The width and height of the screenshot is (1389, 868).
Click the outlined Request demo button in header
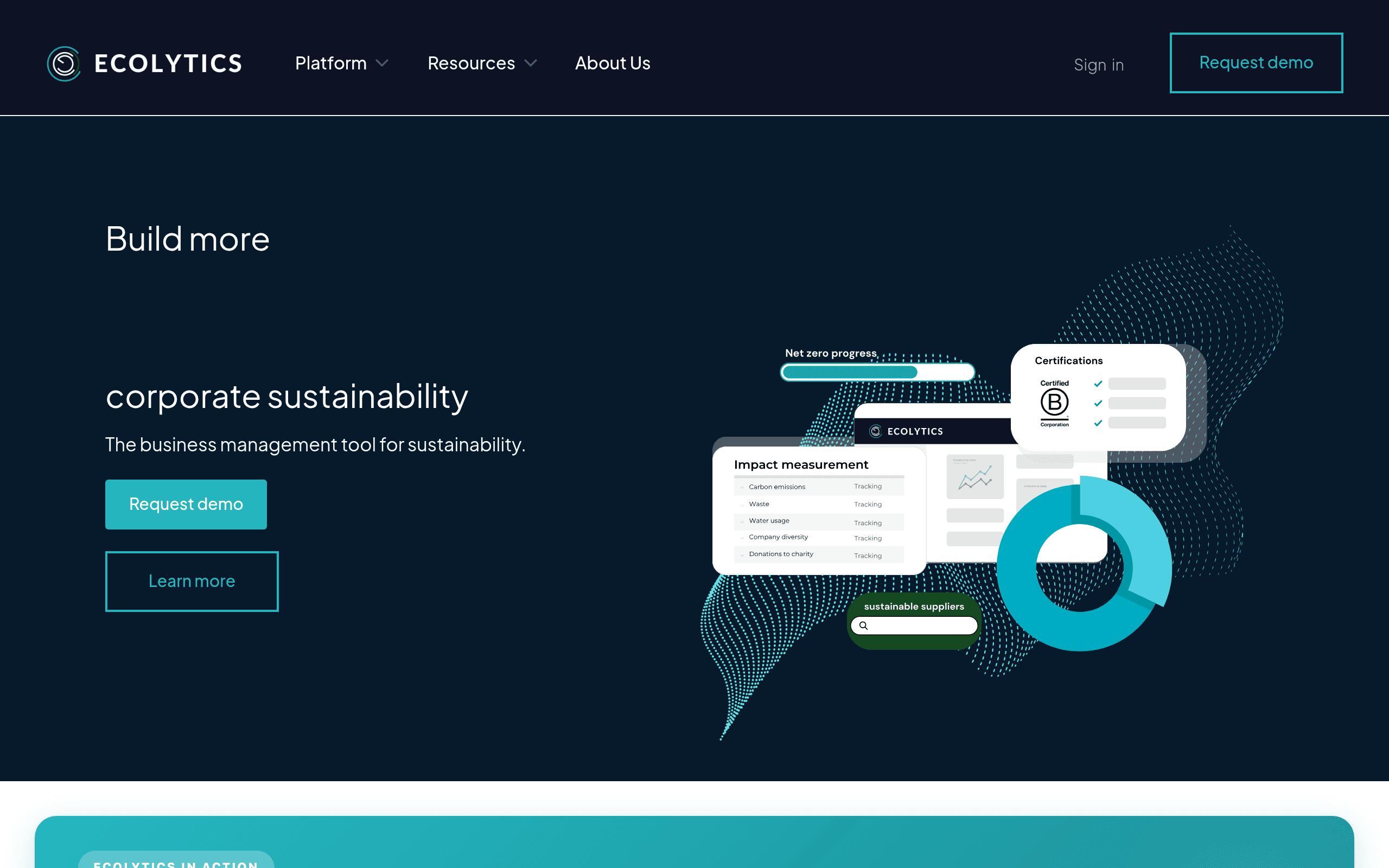[1257, 62]
